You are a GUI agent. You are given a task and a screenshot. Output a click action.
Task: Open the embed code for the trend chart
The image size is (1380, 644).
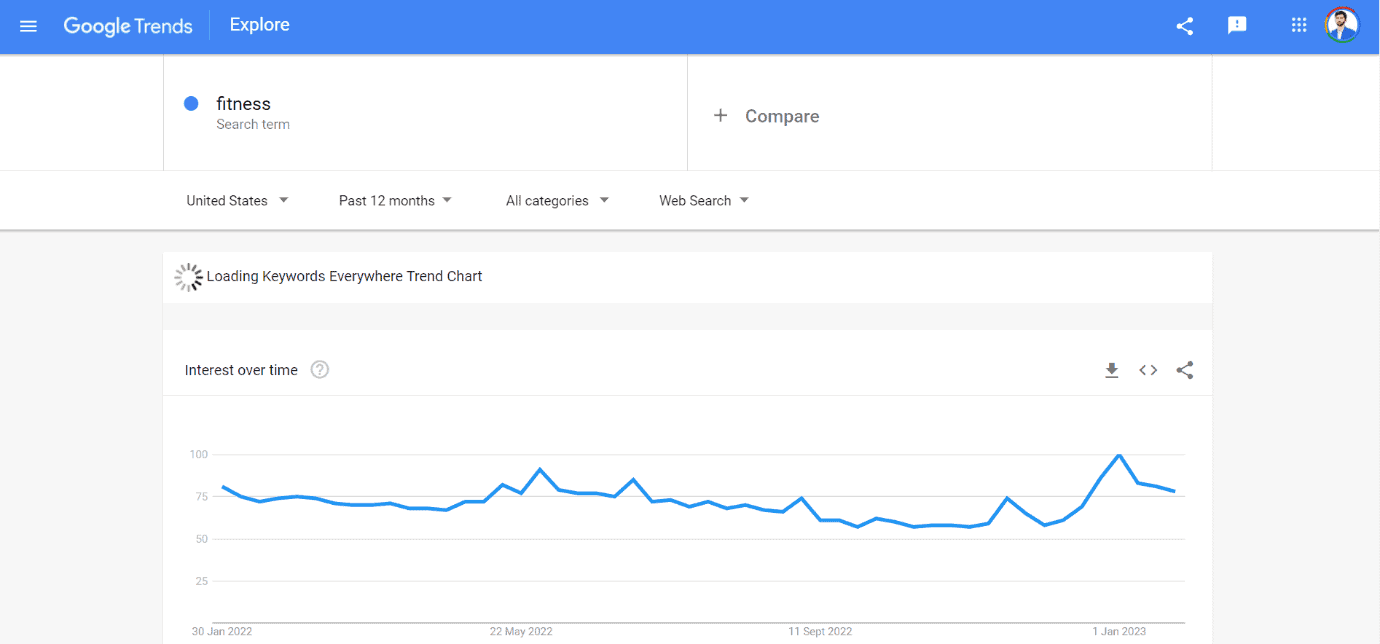(1147, 370)
